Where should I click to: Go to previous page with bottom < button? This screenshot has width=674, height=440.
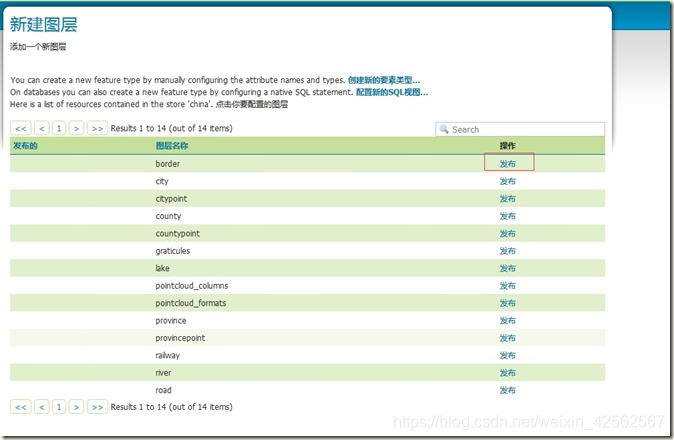tap(42, 406)
